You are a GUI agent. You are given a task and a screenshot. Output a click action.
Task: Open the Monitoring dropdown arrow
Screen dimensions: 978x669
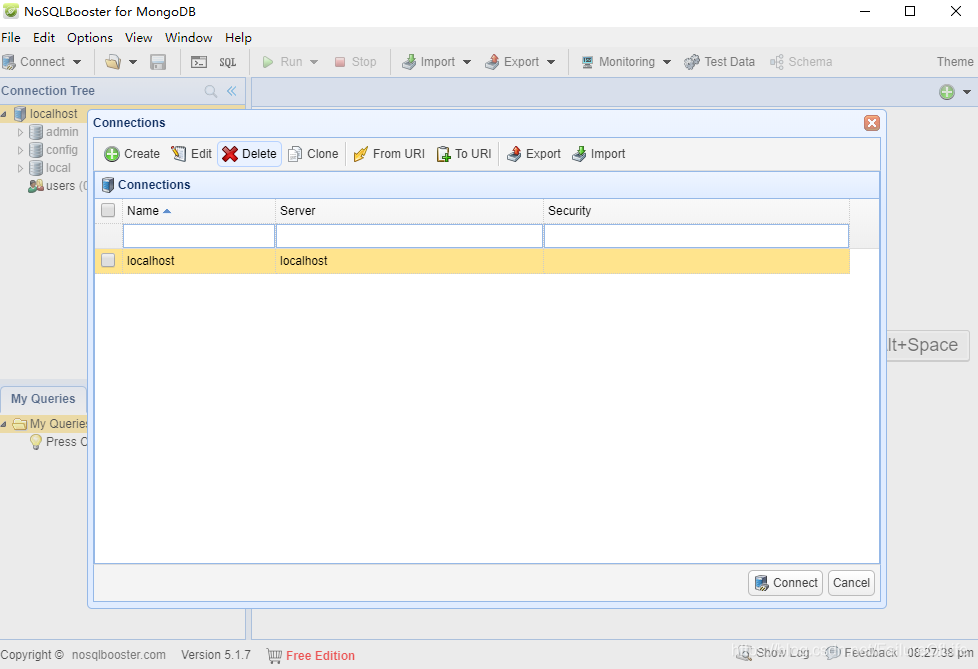[667, 62]
